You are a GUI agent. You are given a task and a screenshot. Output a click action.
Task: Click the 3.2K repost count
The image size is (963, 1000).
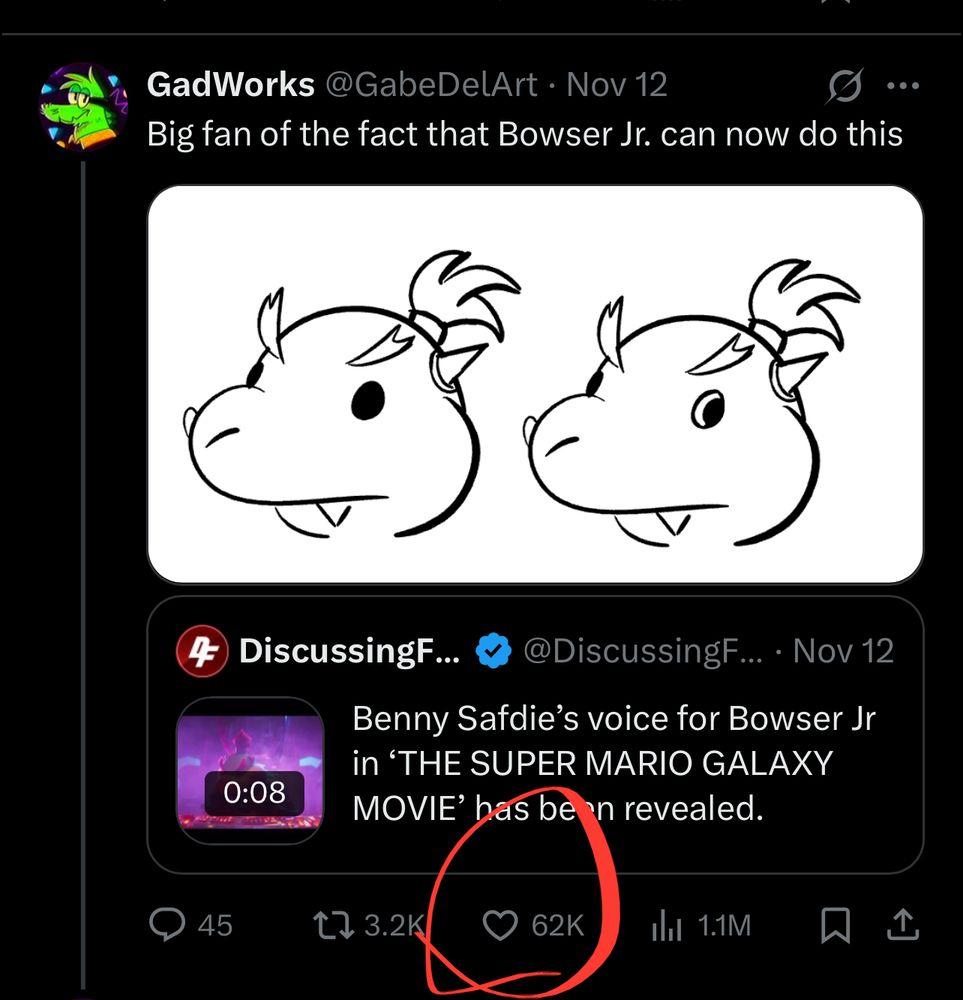(x=388, y=926)
